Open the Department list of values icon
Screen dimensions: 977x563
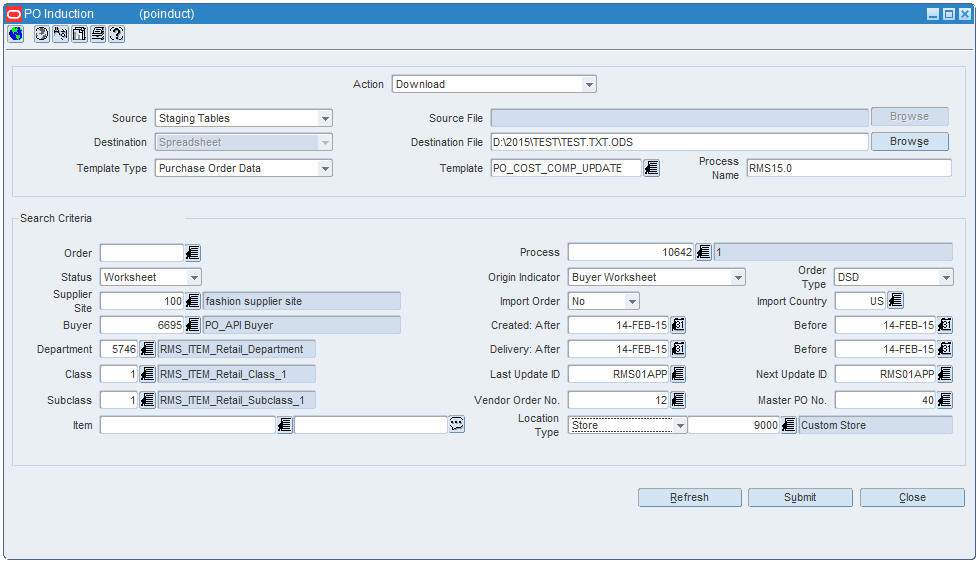click(147, 349)
